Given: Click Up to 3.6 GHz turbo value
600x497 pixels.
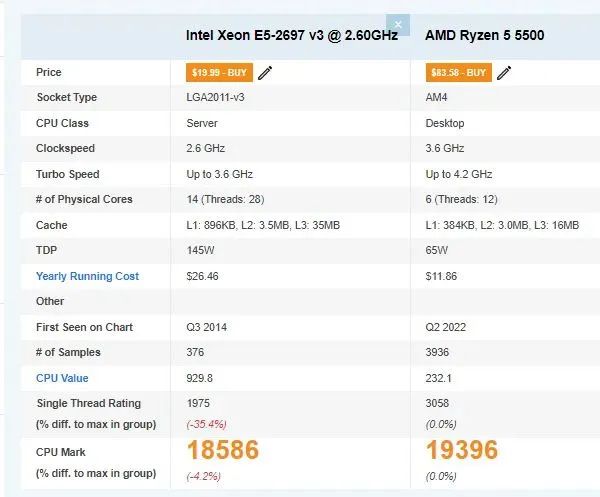Looking at the screenshot, I should 220,174.
